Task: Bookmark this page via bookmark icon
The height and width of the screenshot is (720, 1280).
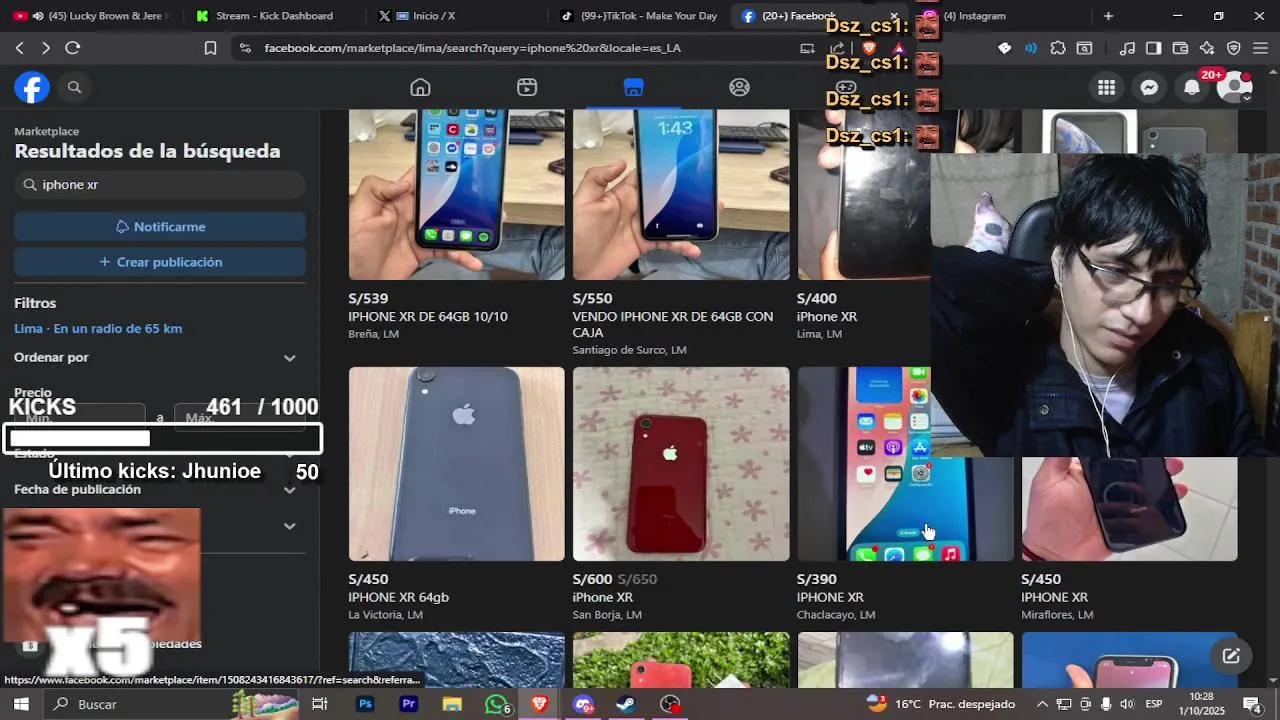Action: tap(210, 47)
